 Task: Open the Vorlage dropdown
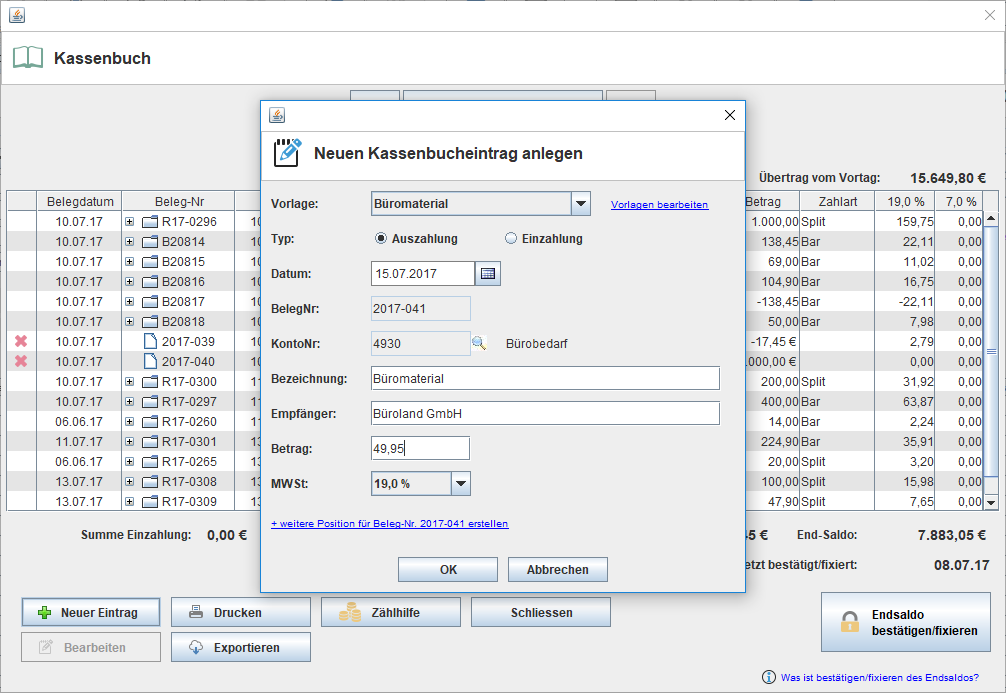click(581, 204)
